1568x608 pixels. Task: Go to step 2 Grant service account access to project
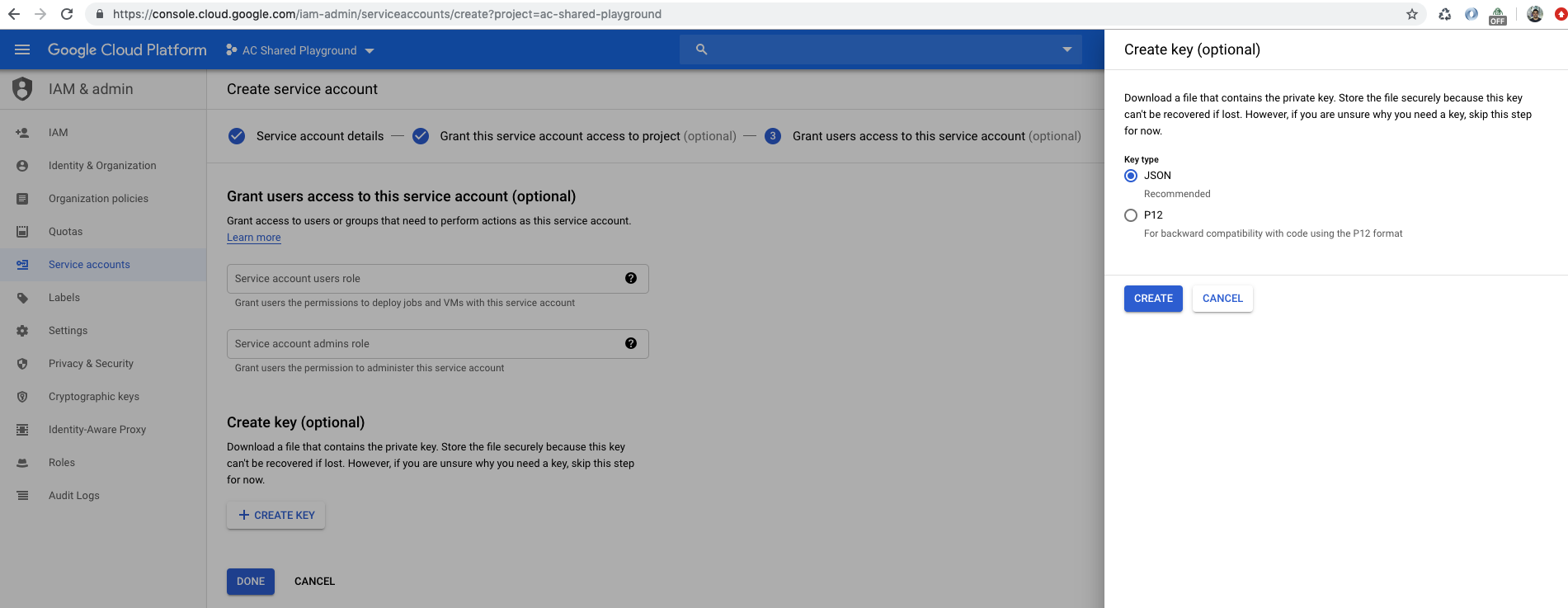tap(574, 136)
